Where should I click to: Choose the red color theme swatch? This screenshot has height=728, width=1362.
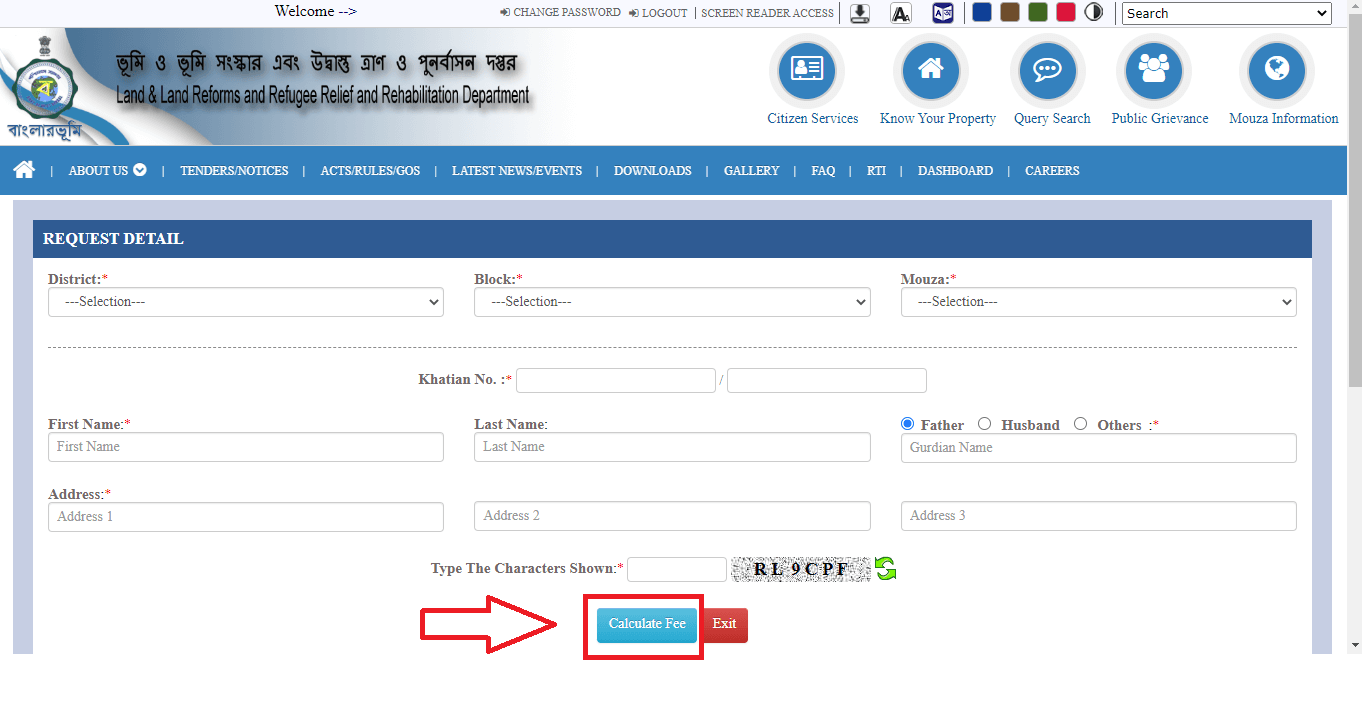(1066, 12)
